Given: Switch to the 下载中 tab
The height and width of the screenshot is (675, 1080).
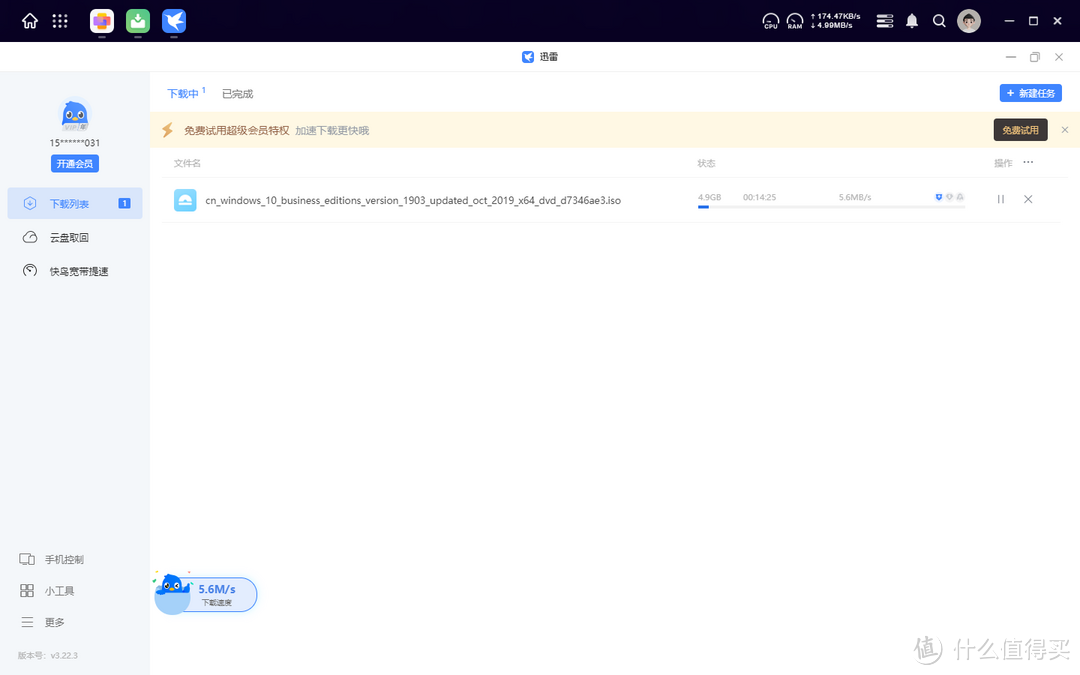Looking at the screenshot, I should coord(181,92).
